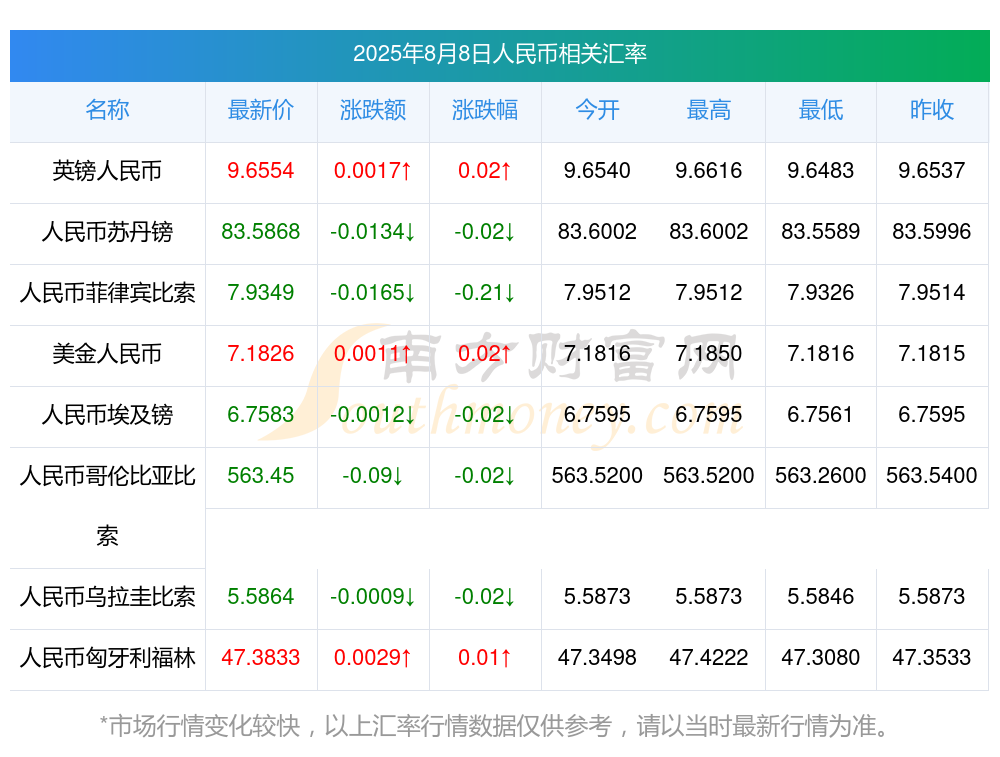
Task: Click change amount -0.0165↓
Action: click(373, 293)
